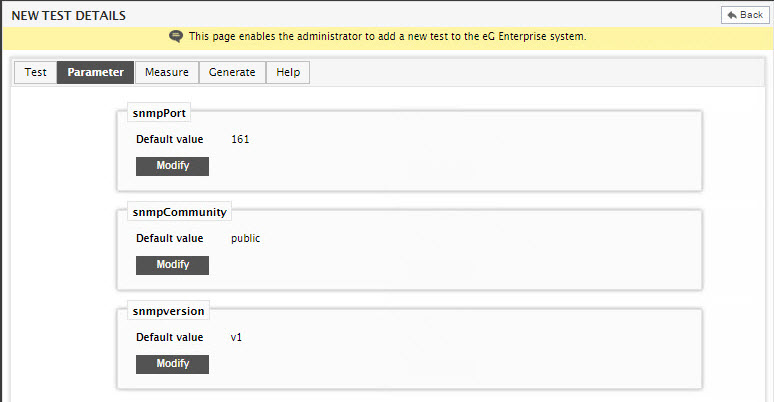Select the snmpversion section heading
774x402 pixels.
point(168,311)
